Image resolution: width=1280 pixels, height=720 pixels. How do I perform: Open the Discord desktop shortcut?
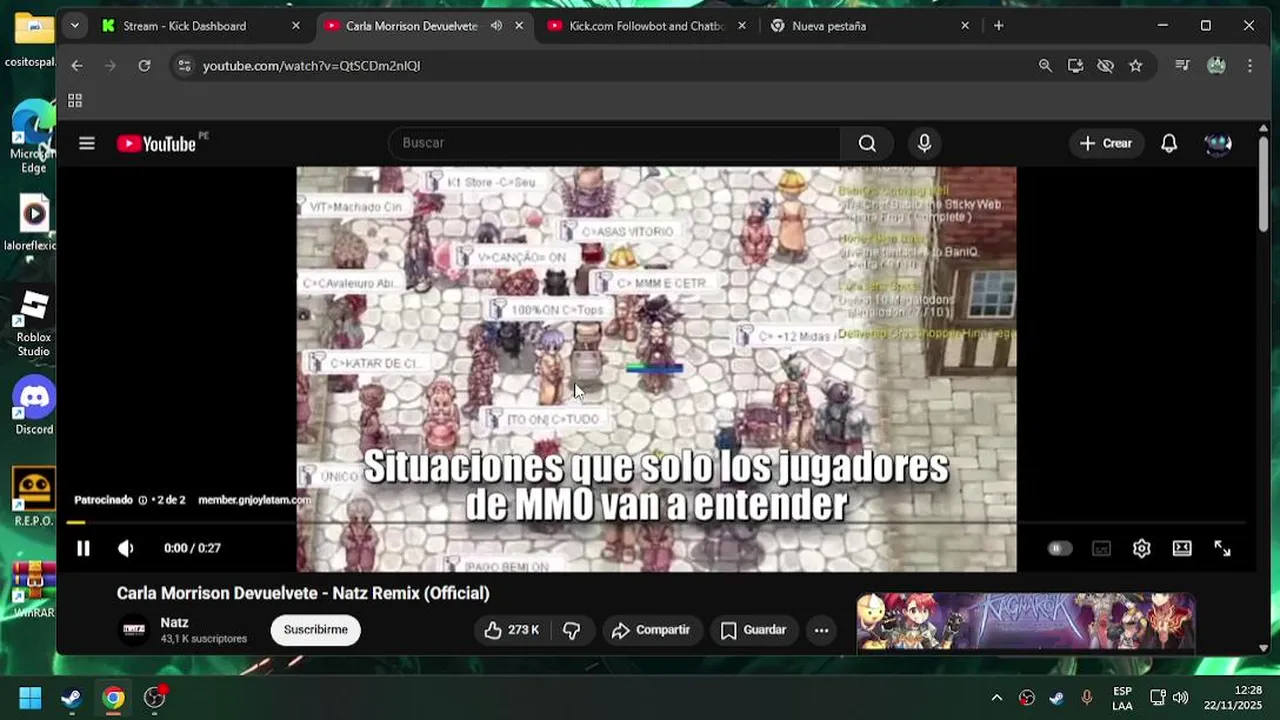[34, 405]
